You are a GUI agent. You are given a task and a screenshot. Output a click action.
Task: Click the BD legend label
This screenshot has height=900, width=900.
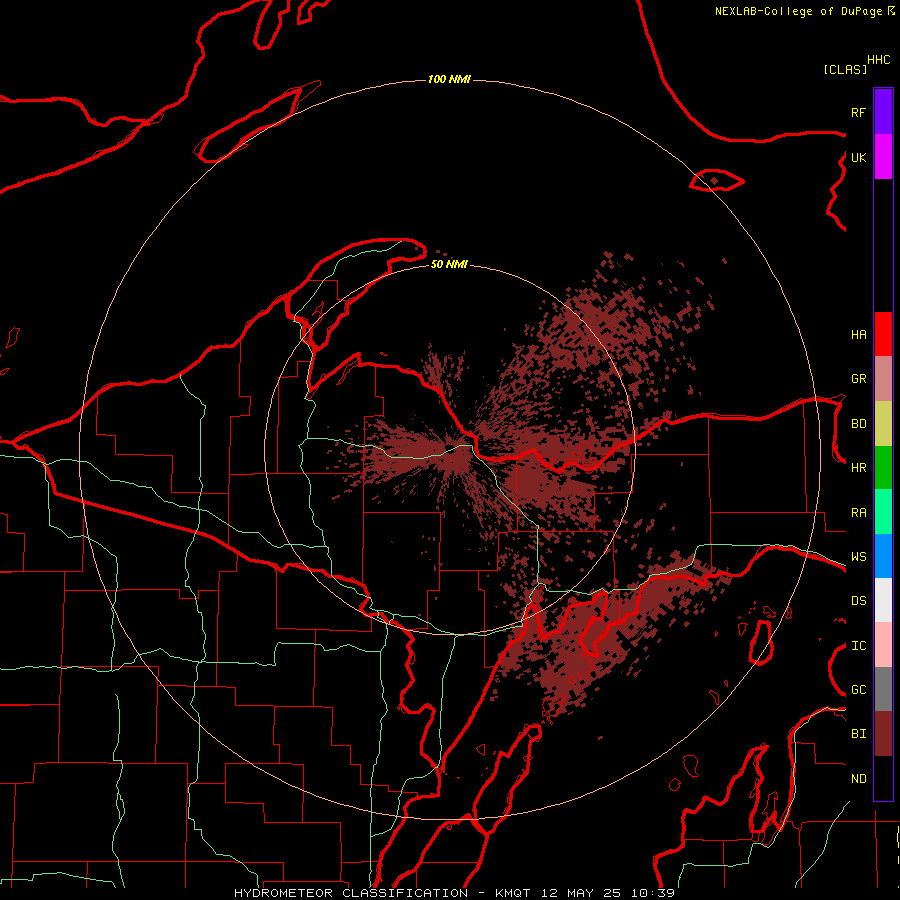point(858,424)
